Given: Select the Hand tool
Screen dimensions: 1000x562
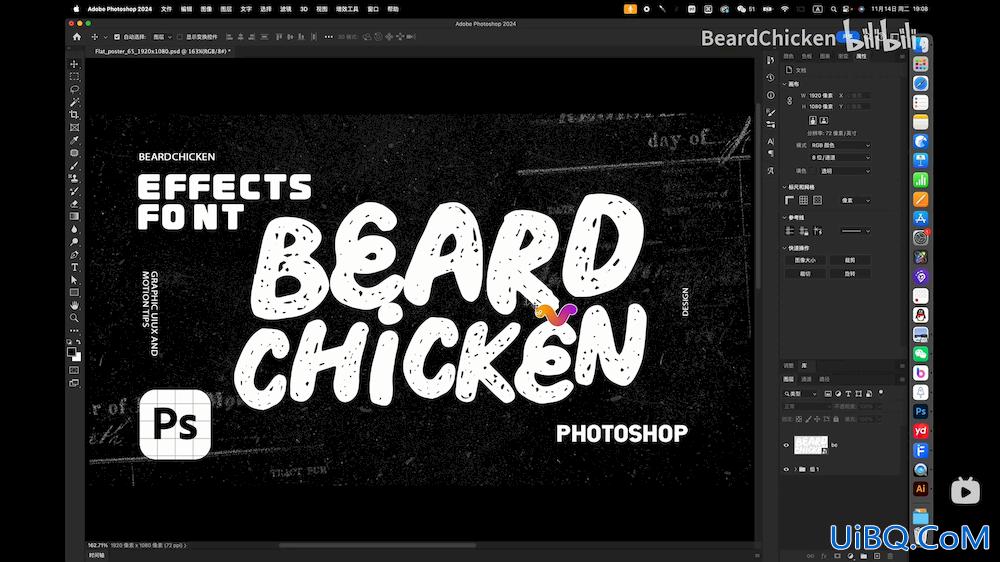Looking at the screenshot, I should pyautogui.click(x=75, y=306).
